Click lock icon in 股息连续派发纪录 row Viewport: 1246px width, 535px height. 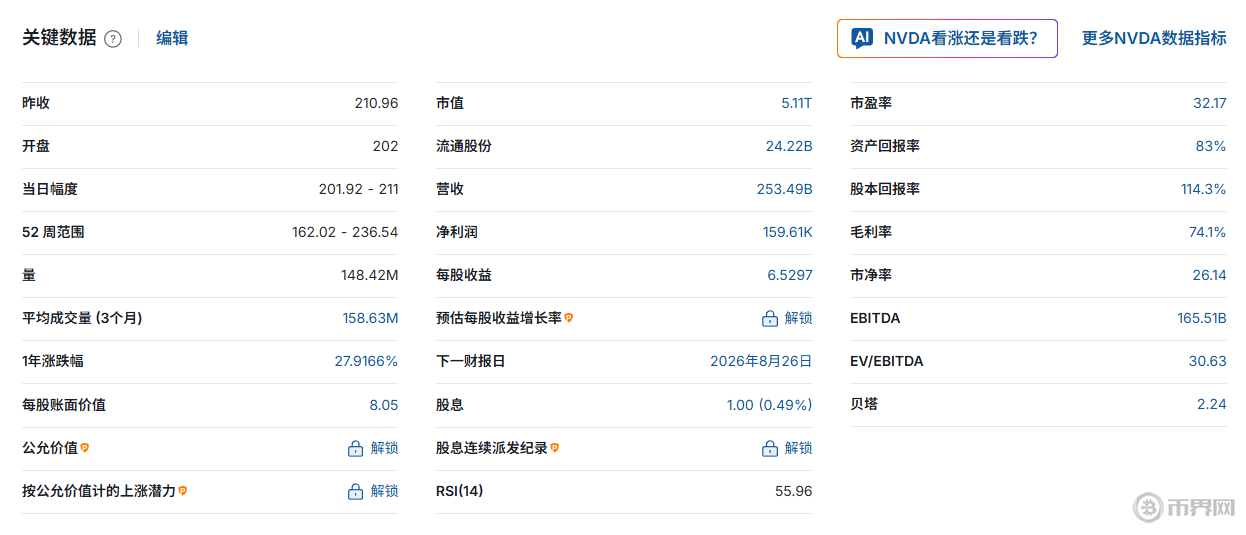(770, 449)
